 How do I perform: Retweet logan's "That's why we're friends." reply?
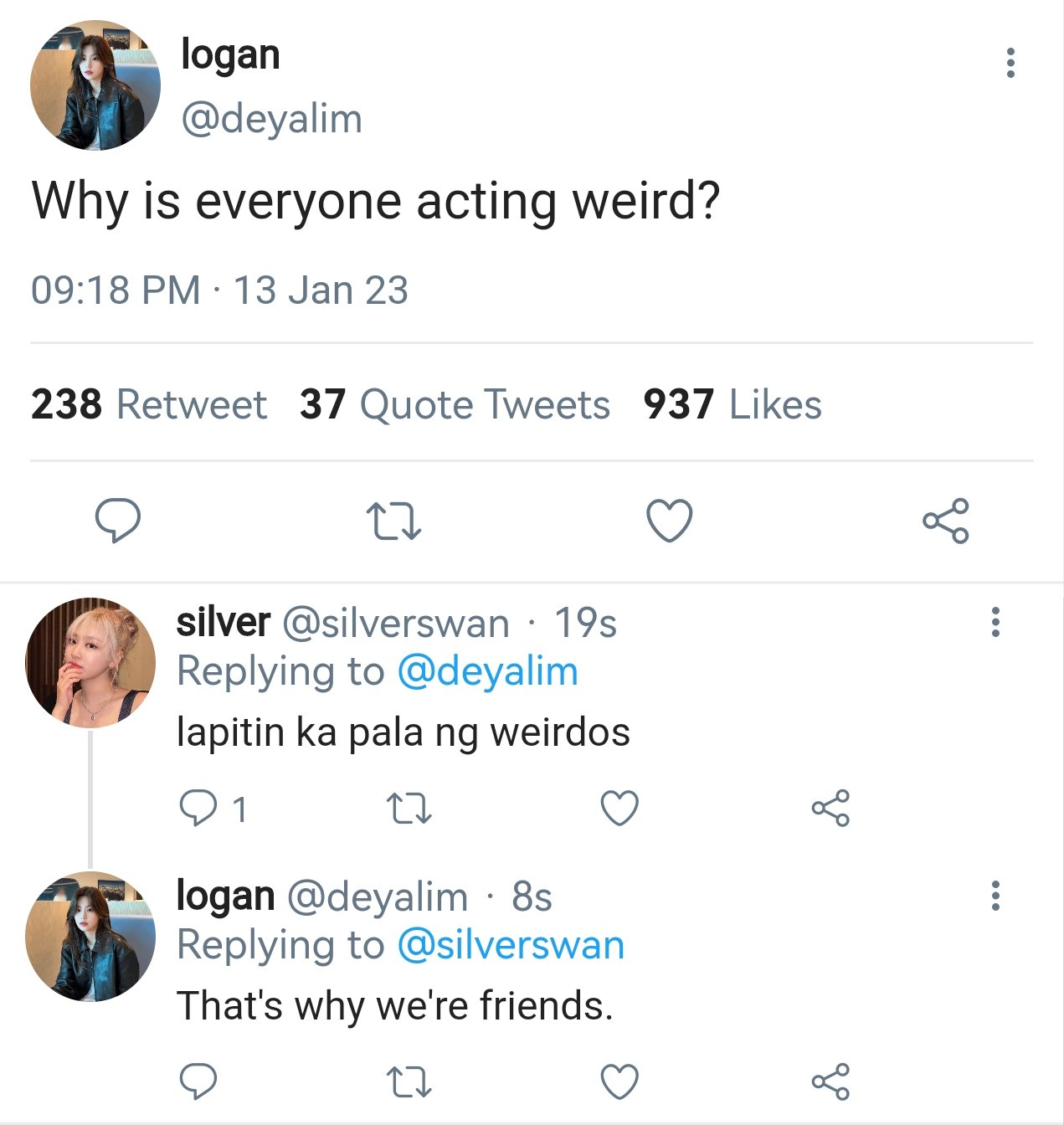[x=409, y=1081]
